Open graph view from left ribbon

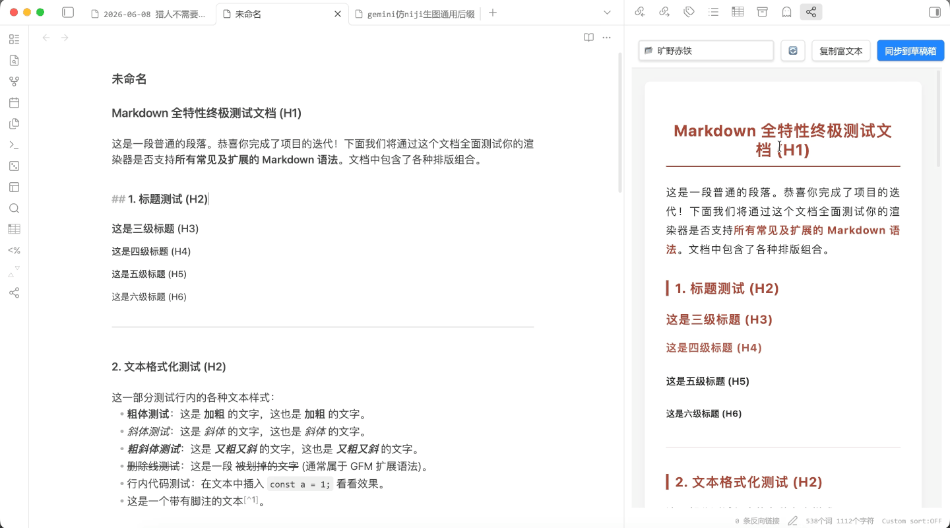[14, 82]
